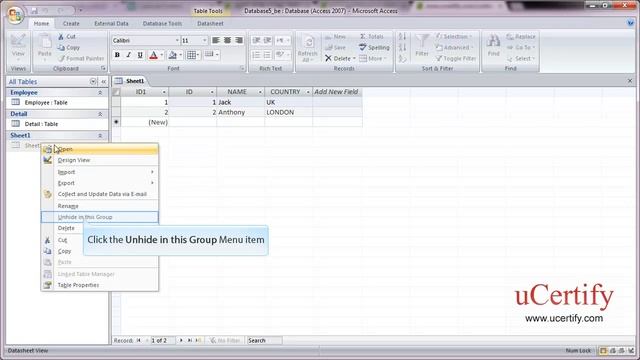
Task: Open the Datasheet tab
Action: [x=210, y=24]
